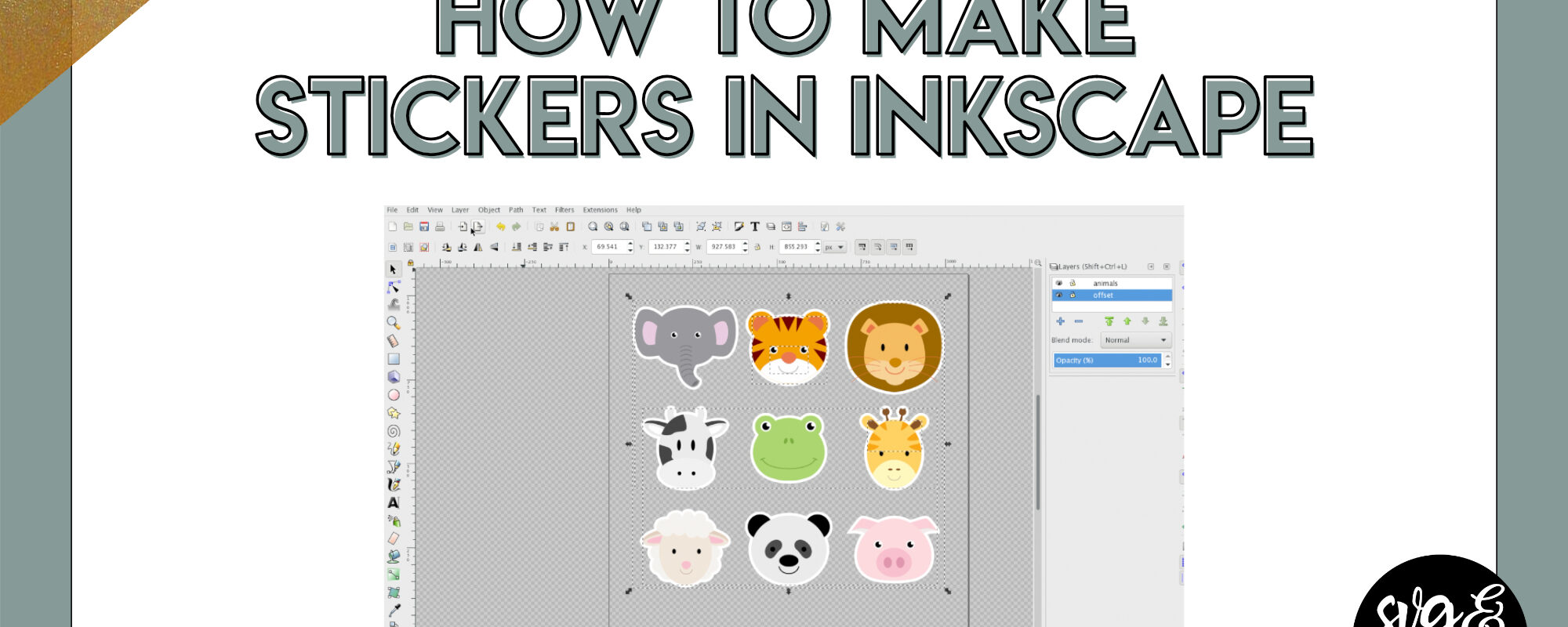The height and width of the screenshot is (627, 1568).
Task: Select the Mesh gradient tool
Action: click(x=394, y=593)
